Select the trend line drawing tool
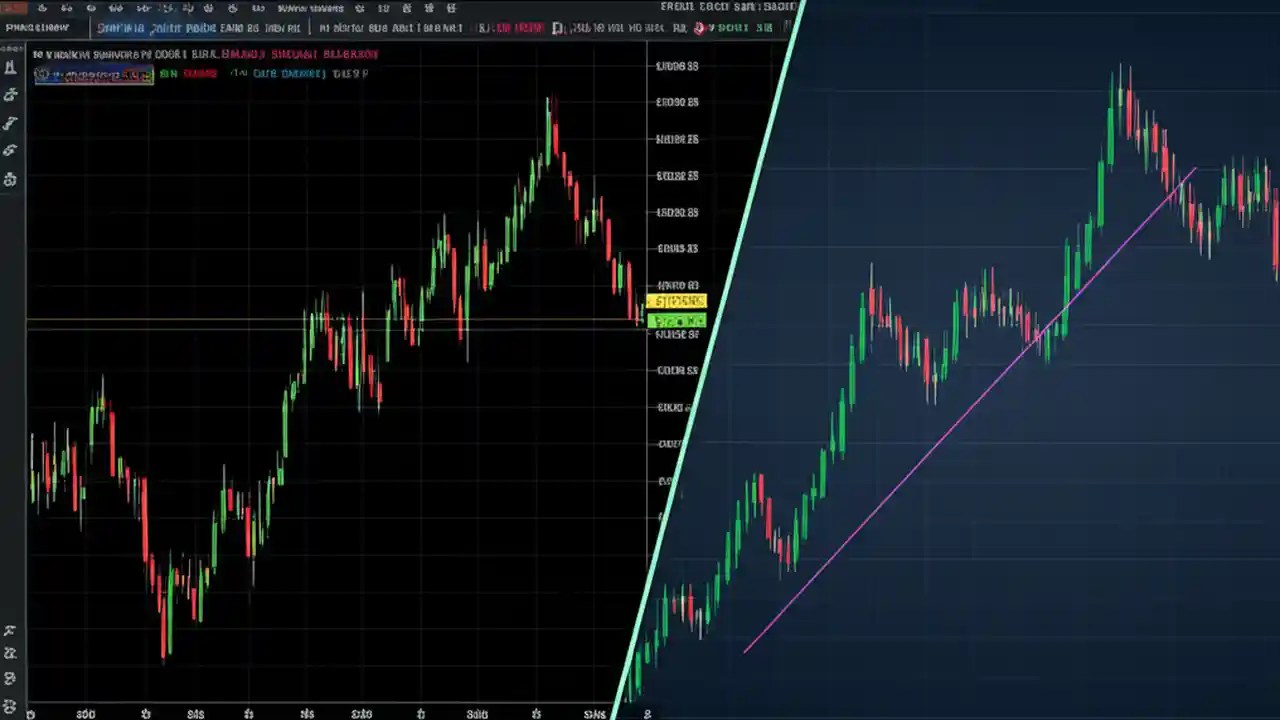The width and height of the screenshot is (1280, 720). (11, 94)
